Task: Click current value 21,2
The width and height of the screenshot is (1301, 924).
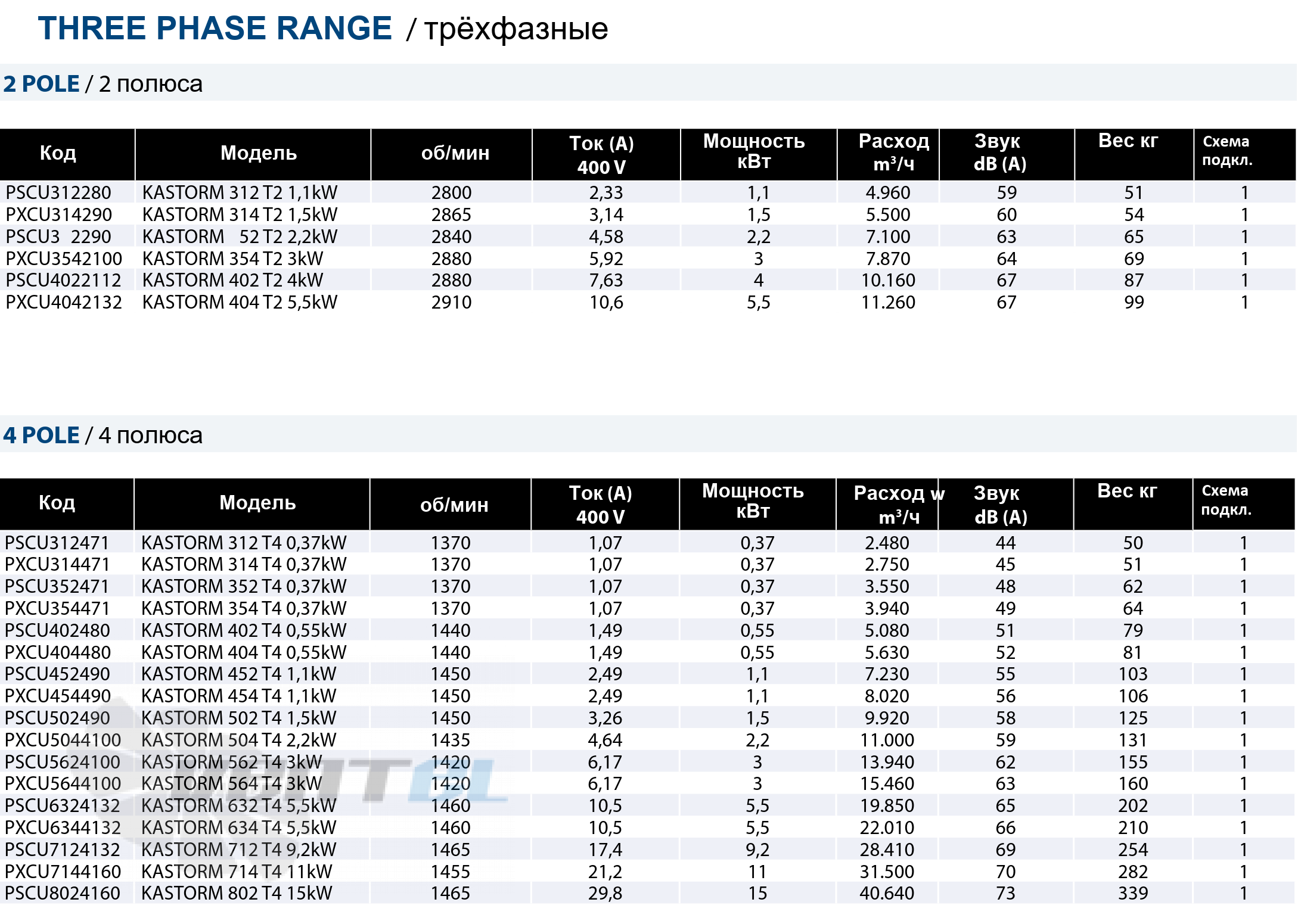Action: 605,872
